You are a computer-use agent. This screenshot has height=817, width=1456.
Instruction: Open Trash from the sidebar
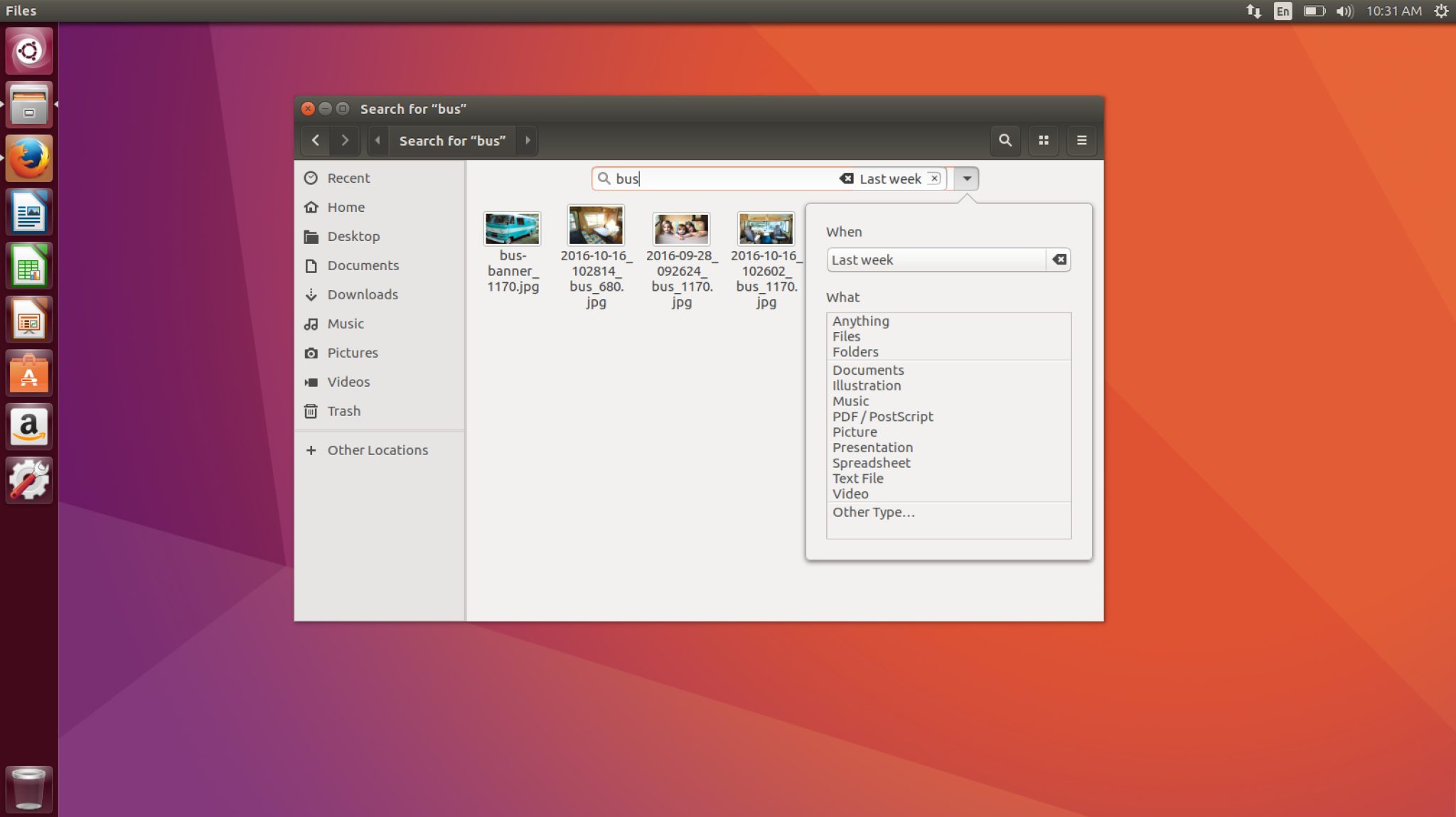point(343,411)
